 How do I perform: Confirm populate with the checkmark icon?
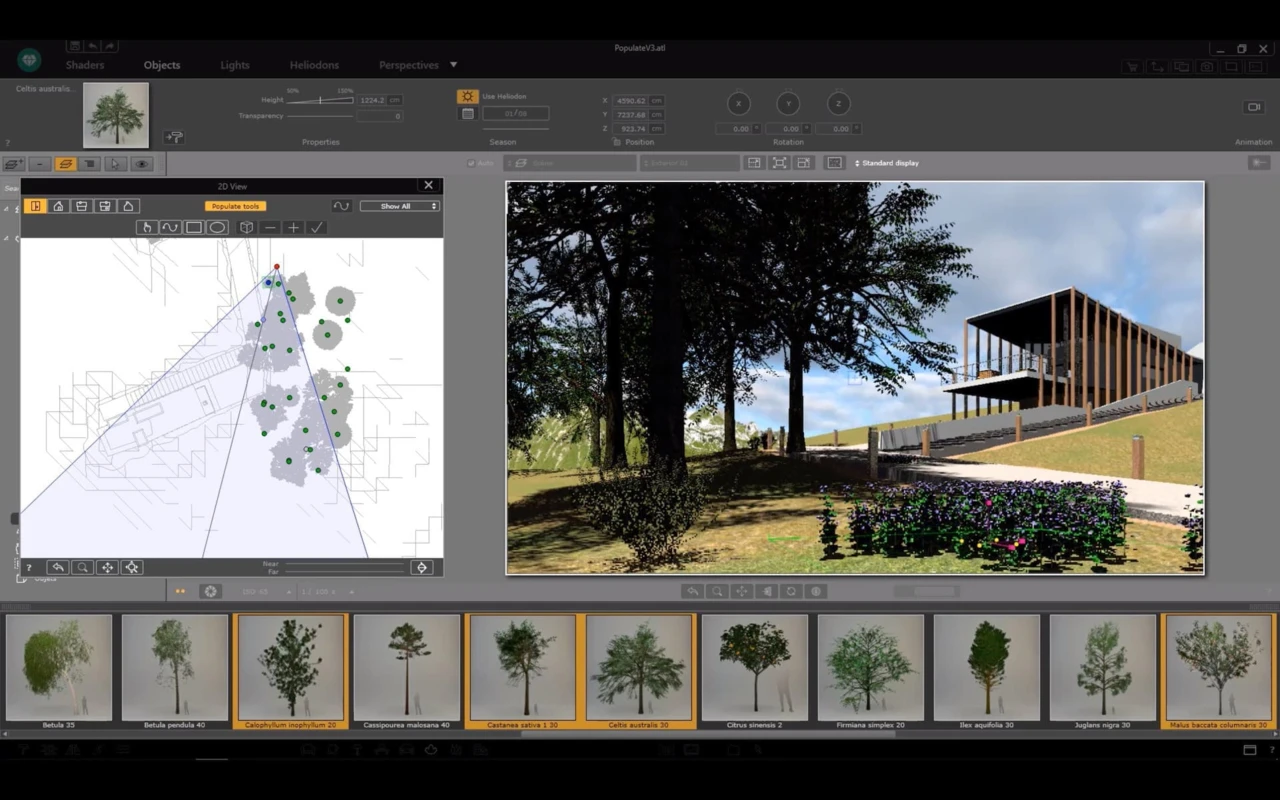pyautogui.click(x=317, y=228)
